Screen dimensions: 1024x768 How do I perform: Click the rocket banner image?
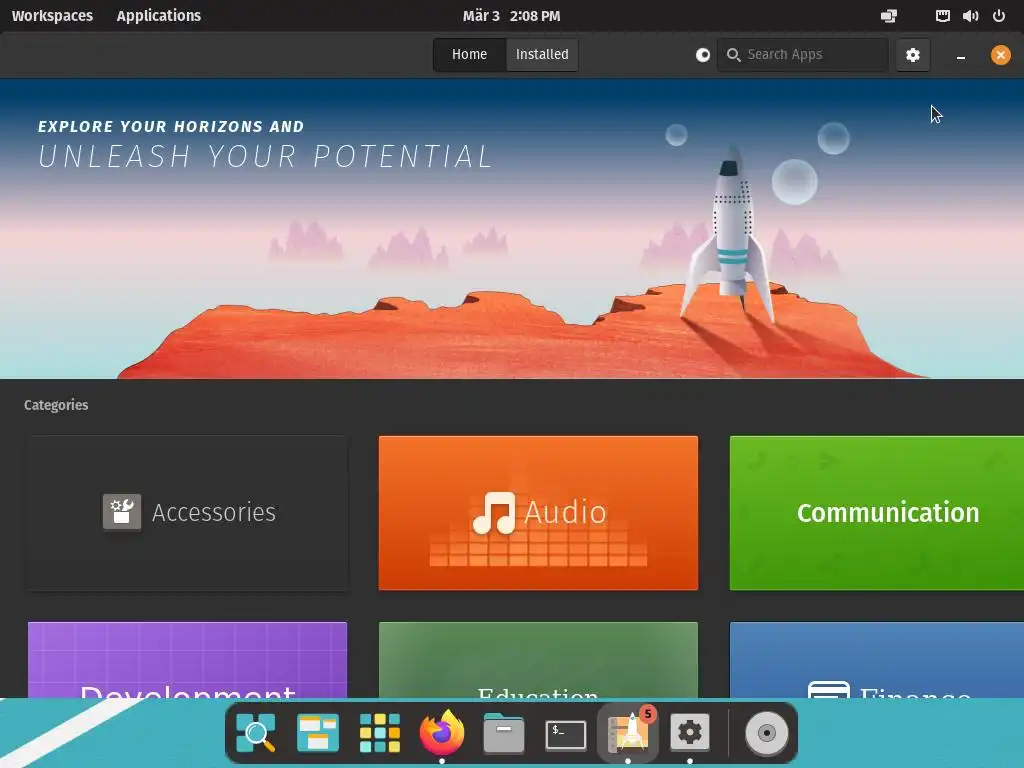(512, 229)
